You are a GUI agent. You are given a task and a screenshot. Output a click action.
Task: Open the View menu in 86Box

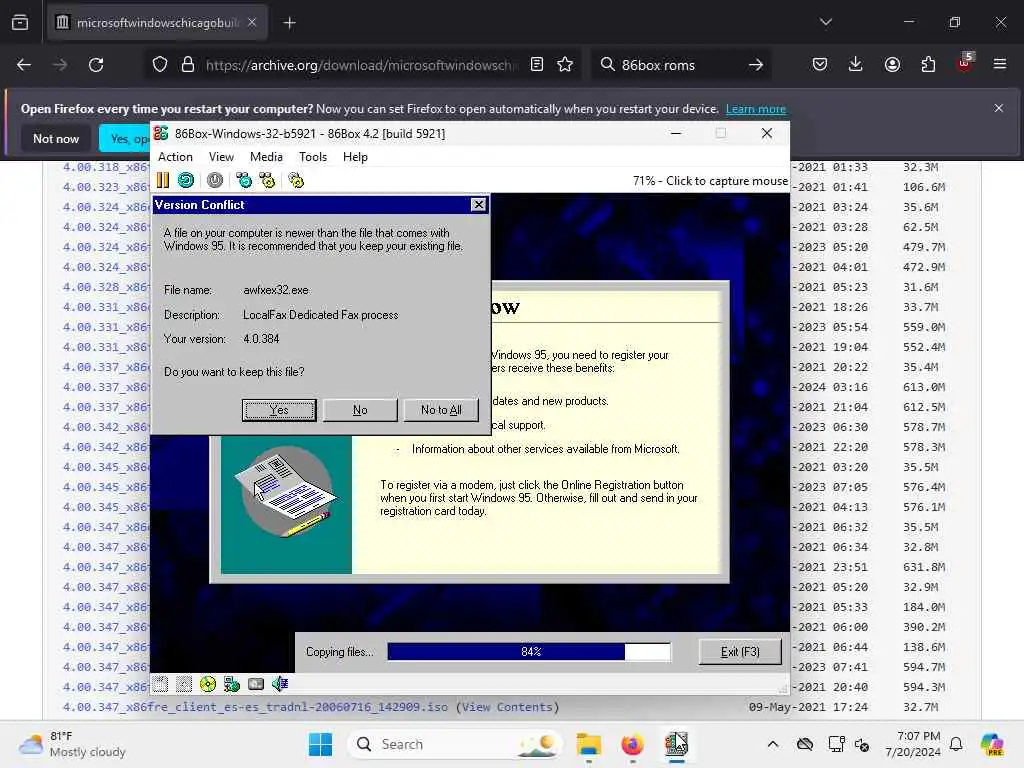[x=221, y=157]
